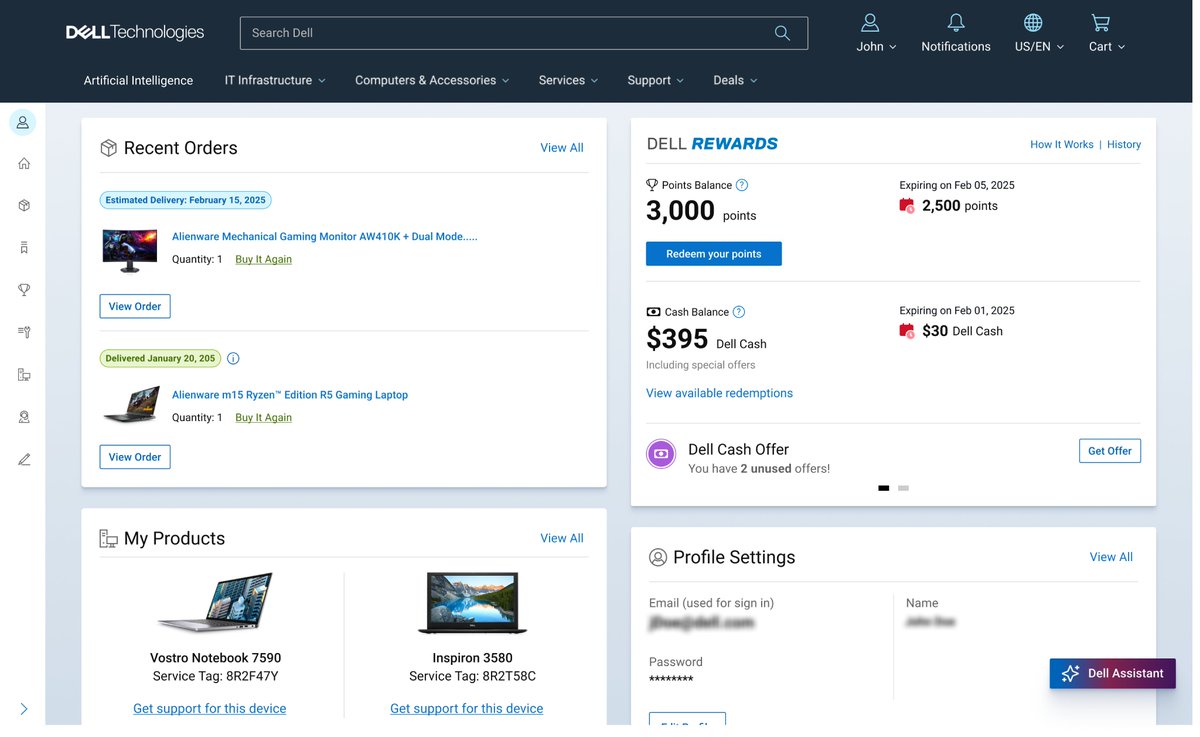This screenshot has height=737, width=1200.
Task: Click the John user account icon
Action: (870, 22)
